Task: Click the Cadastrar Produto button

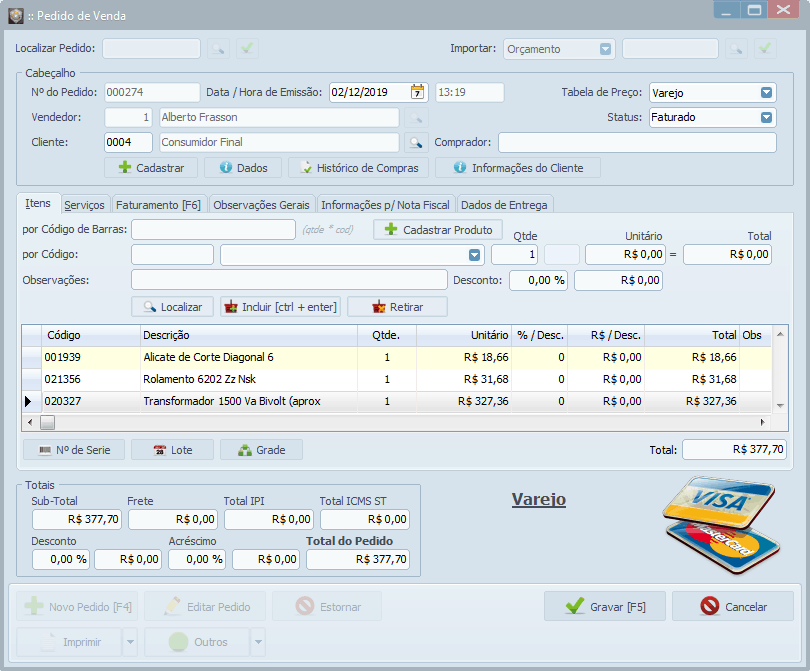Action: coord(439,230)
